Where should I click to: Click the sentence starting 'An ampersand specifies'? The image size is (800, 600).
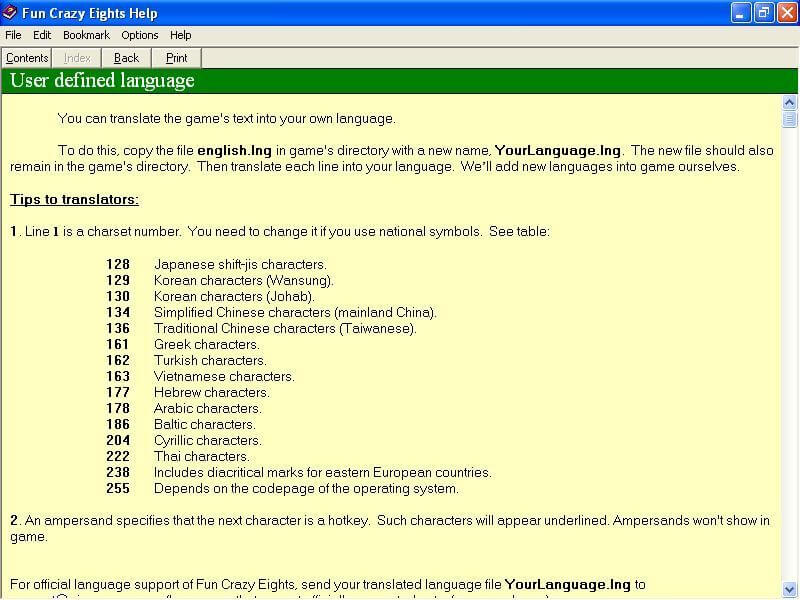point(196,520)
